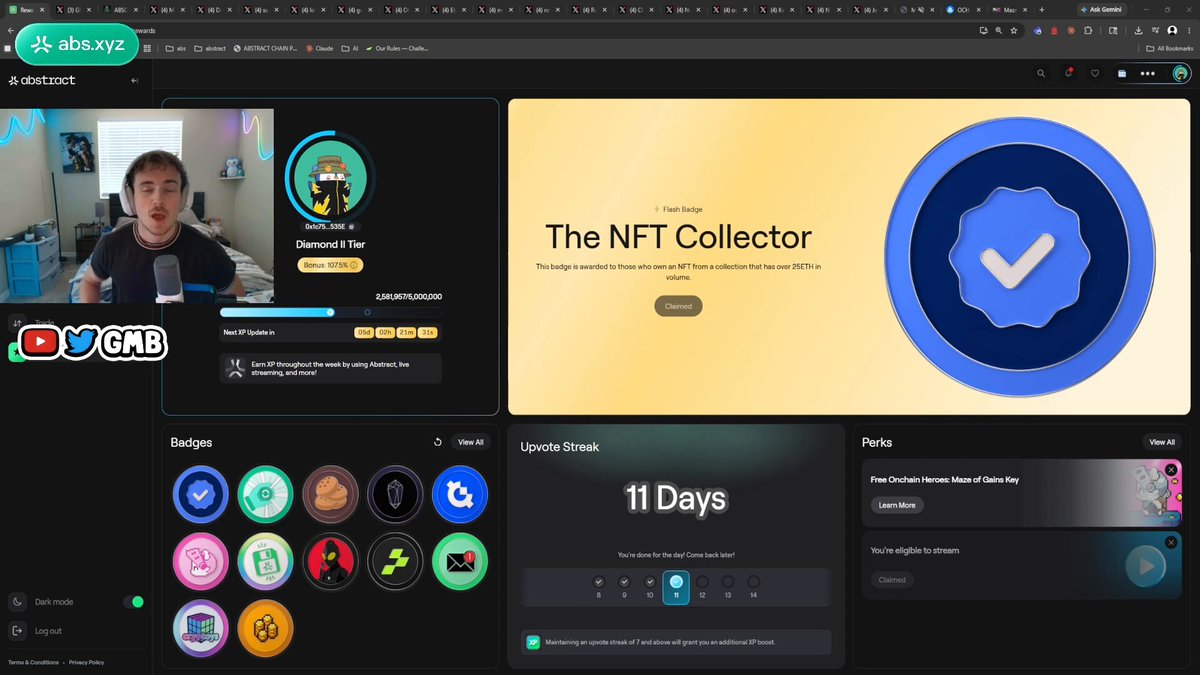Open a new browser tab with plus
This screenshot has width=1200, height=675.
tap(1041, 9)
